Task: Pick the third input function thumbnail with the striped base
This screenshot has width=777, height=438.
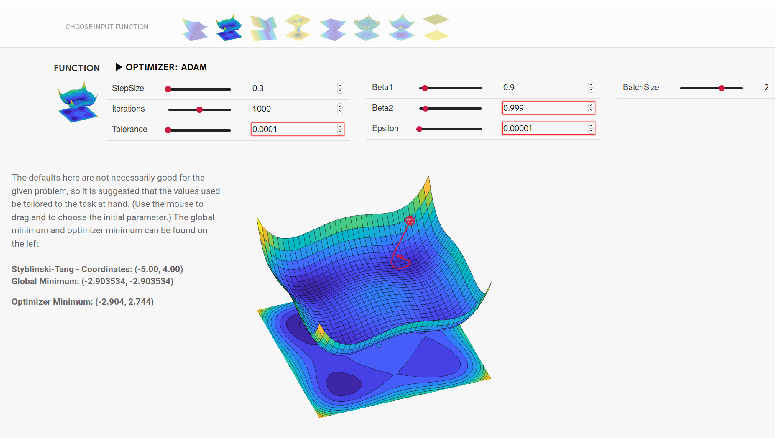Action: coord(263,28)
